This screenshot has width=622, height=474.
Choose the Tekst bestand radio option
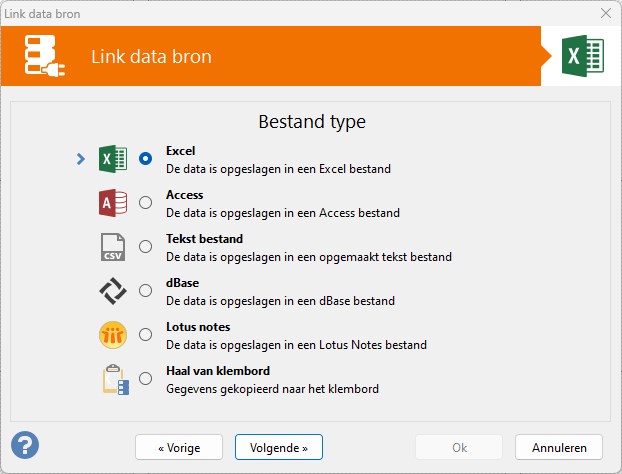pos(146,247)
